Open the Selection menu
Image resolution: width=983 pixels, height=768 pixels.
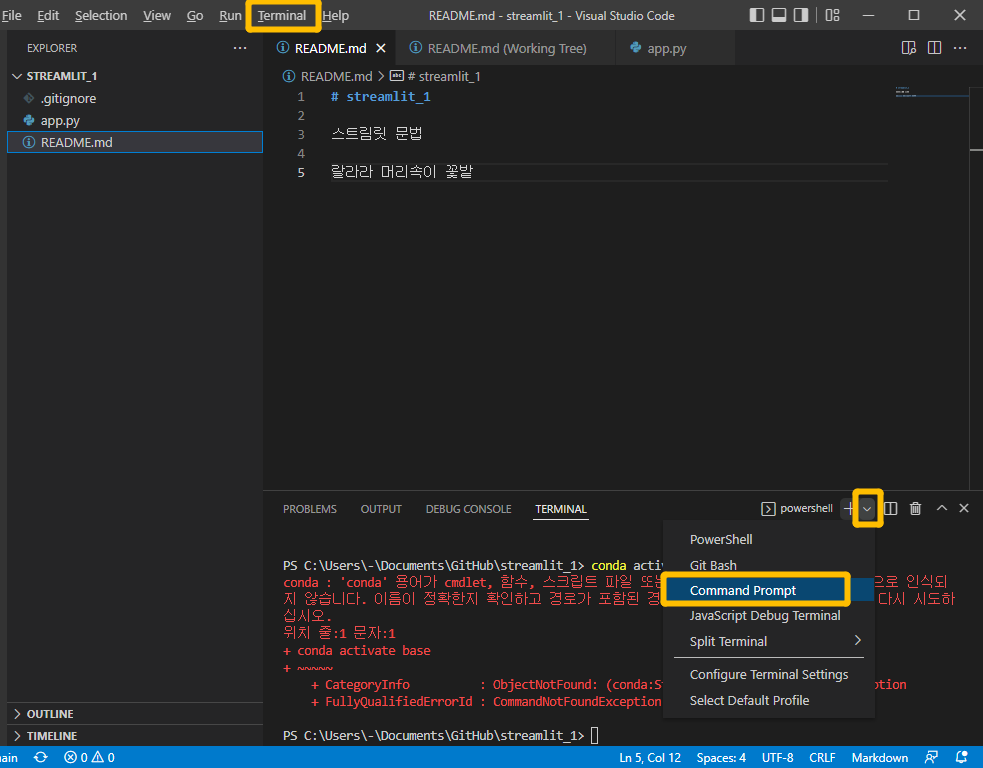[x=101, y=16]
